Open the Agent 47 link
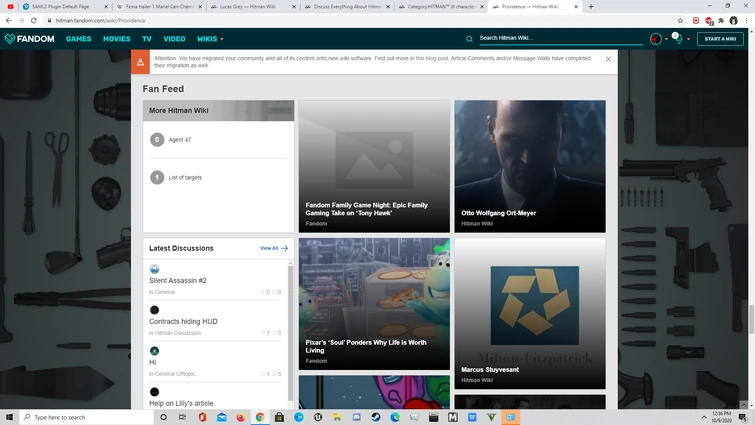This screenshot has width=755, height=425. 180,140
